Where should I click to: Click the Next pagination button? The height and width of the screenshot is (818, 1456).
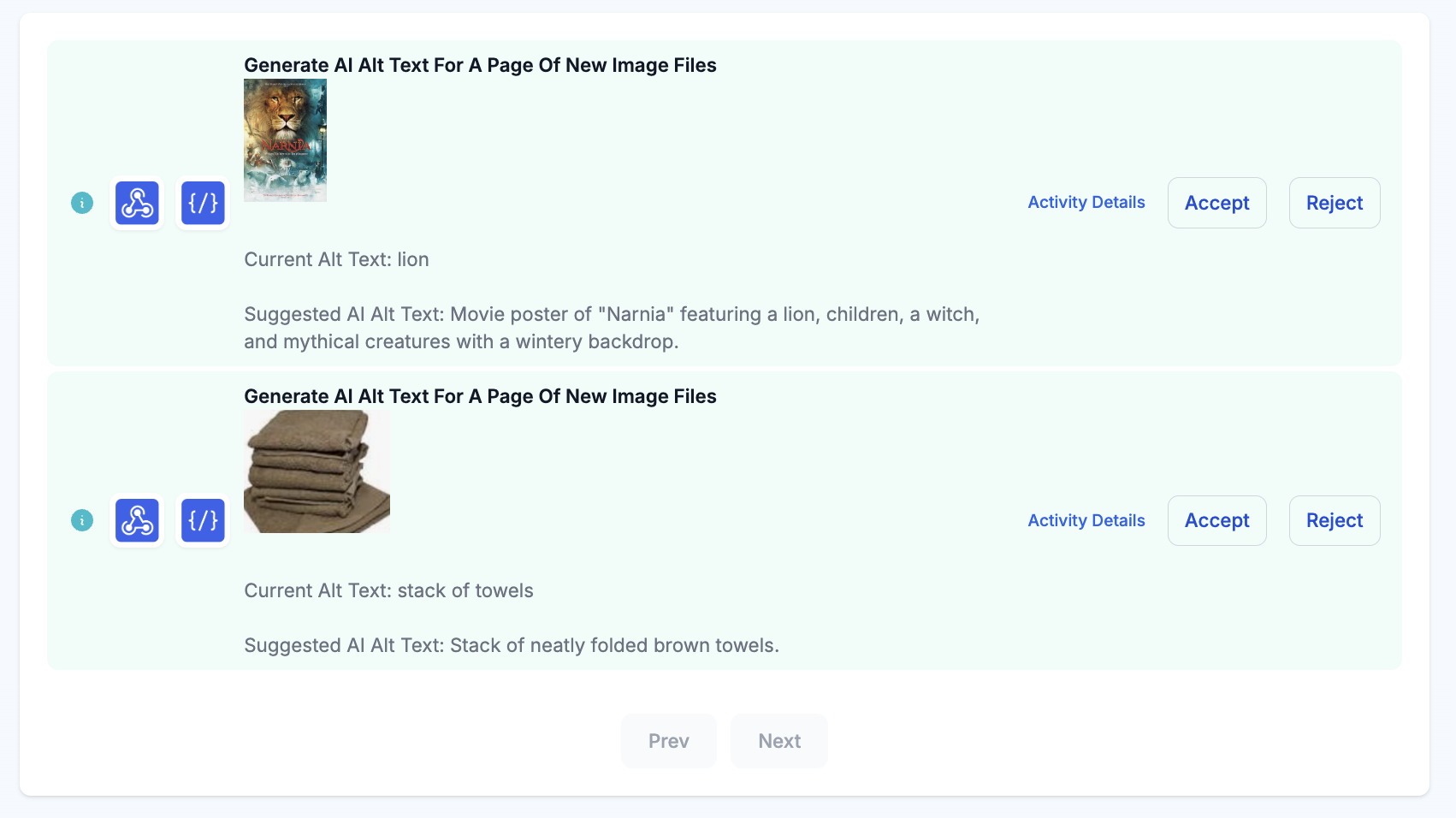[779, 741]
